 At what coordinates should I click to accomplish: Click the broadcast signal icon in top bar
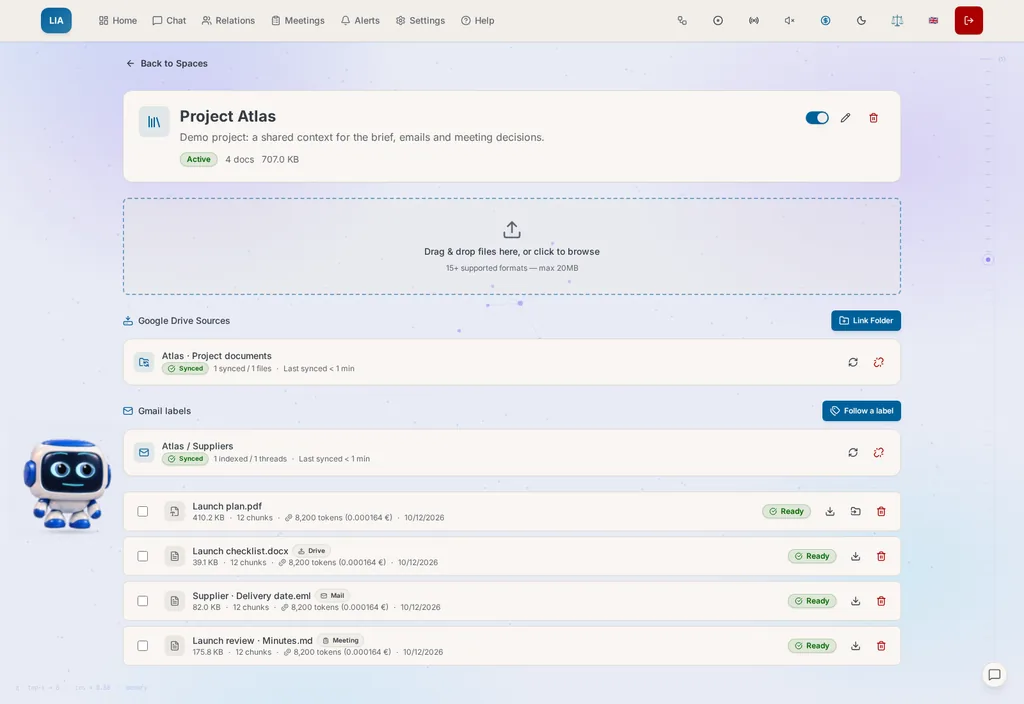(x=754, y=20)
